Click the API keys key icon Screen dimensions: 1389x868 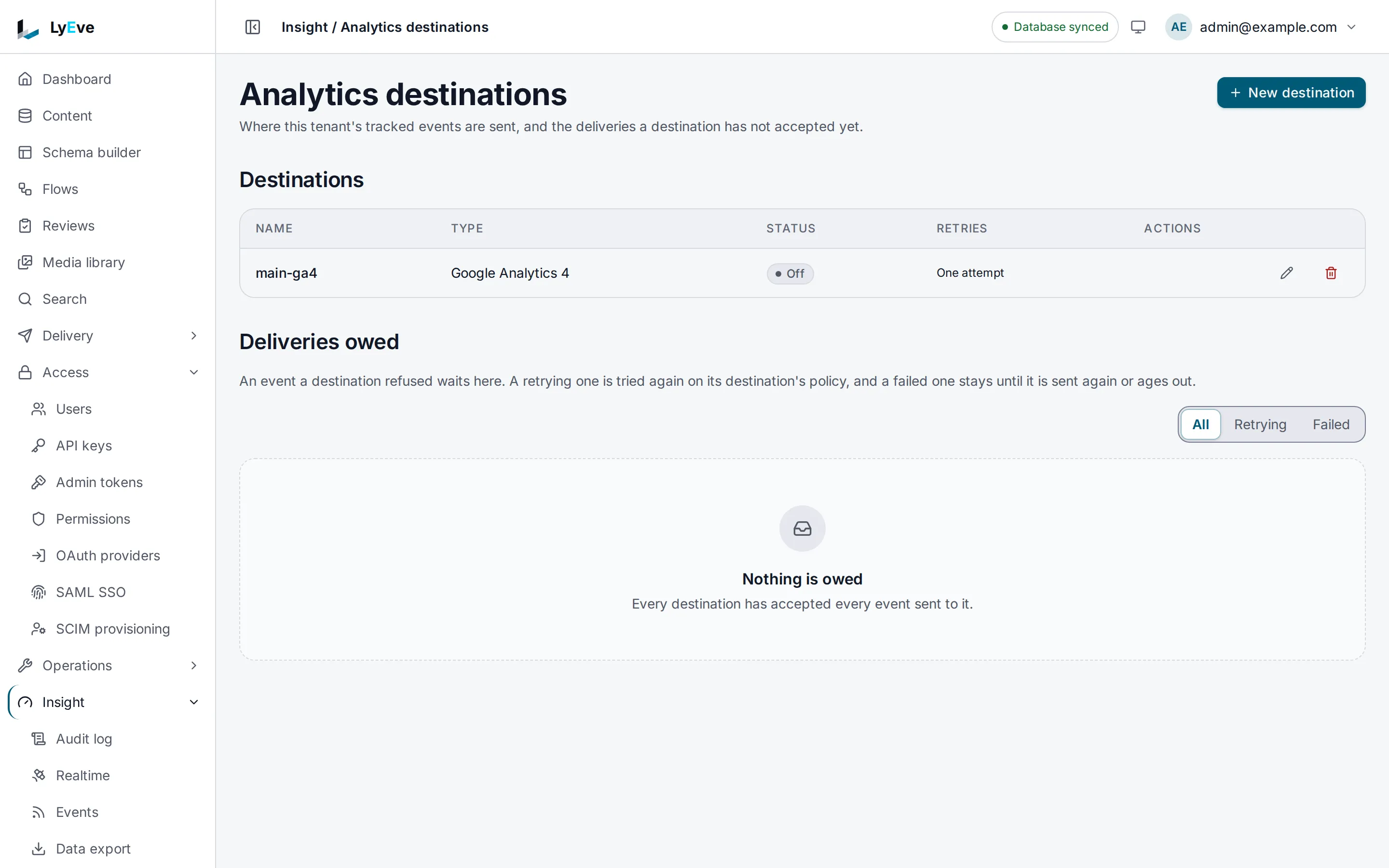pos(39,446)
